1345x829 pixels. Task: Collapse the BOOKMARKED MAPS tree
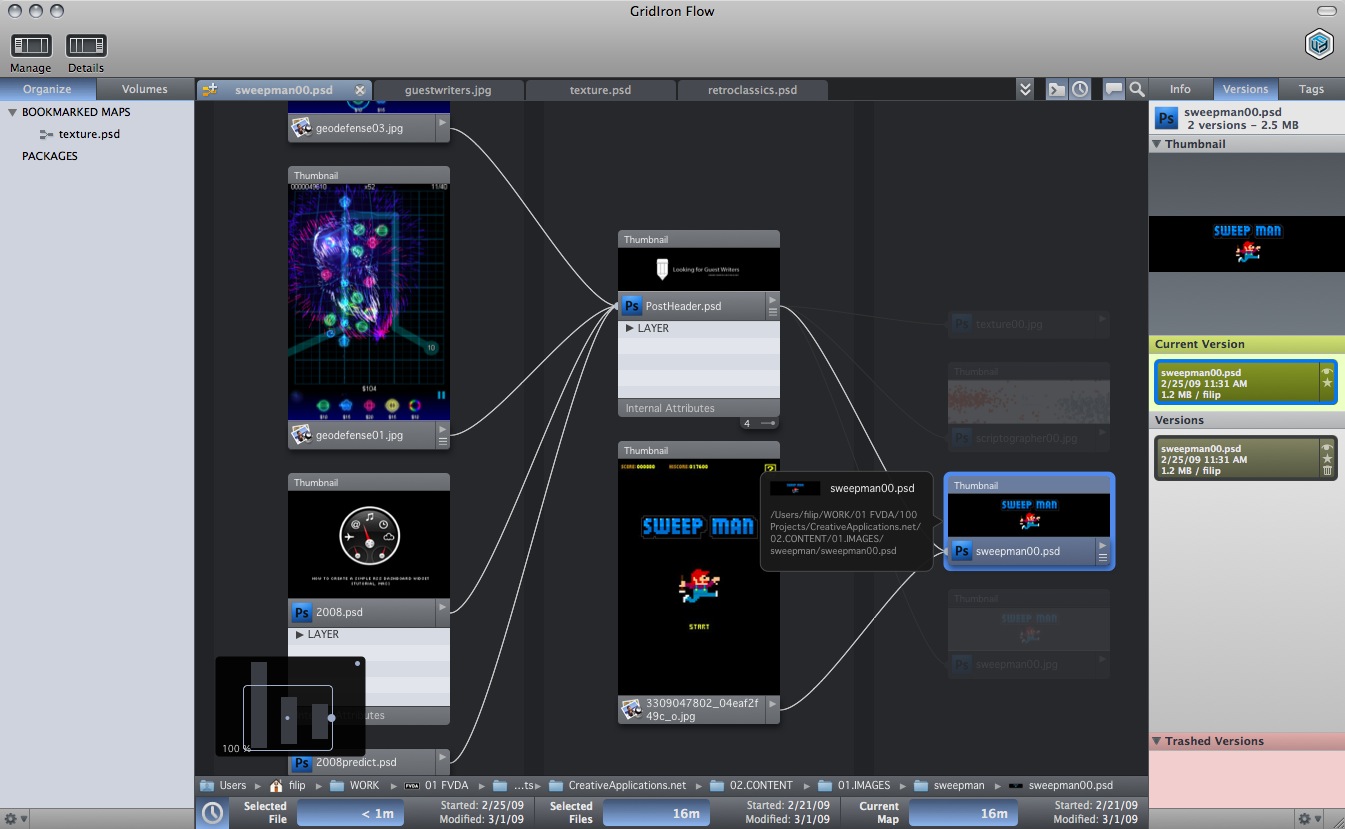click(x=12, y=112)
